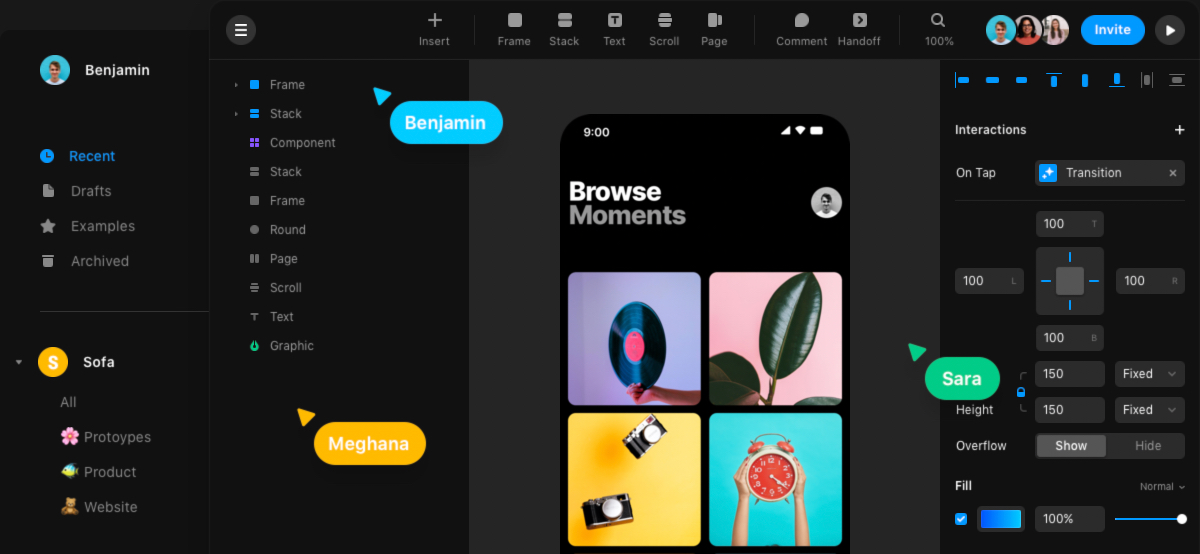Screen dimensions: 1200x554
Task: Add a new interaction with plus icon
Action: (1179, 130)
